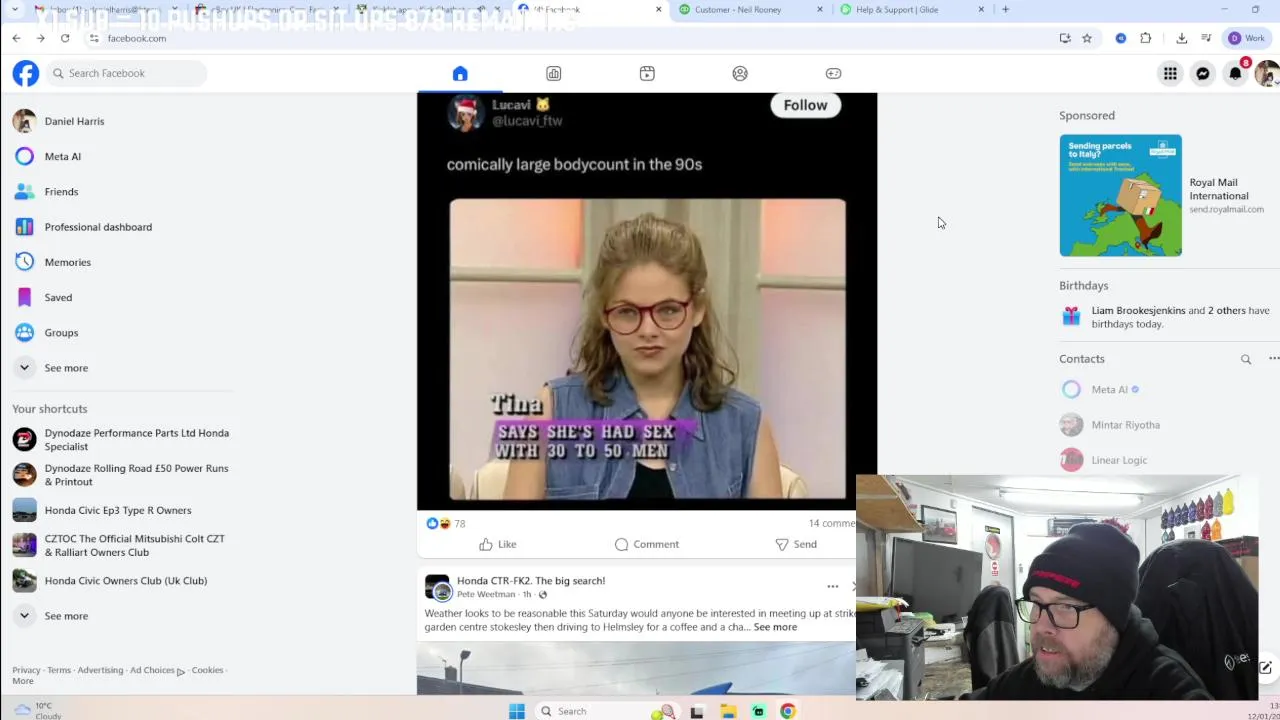
Task: Click Ad Choices footer link
Action: click(157, 670)
